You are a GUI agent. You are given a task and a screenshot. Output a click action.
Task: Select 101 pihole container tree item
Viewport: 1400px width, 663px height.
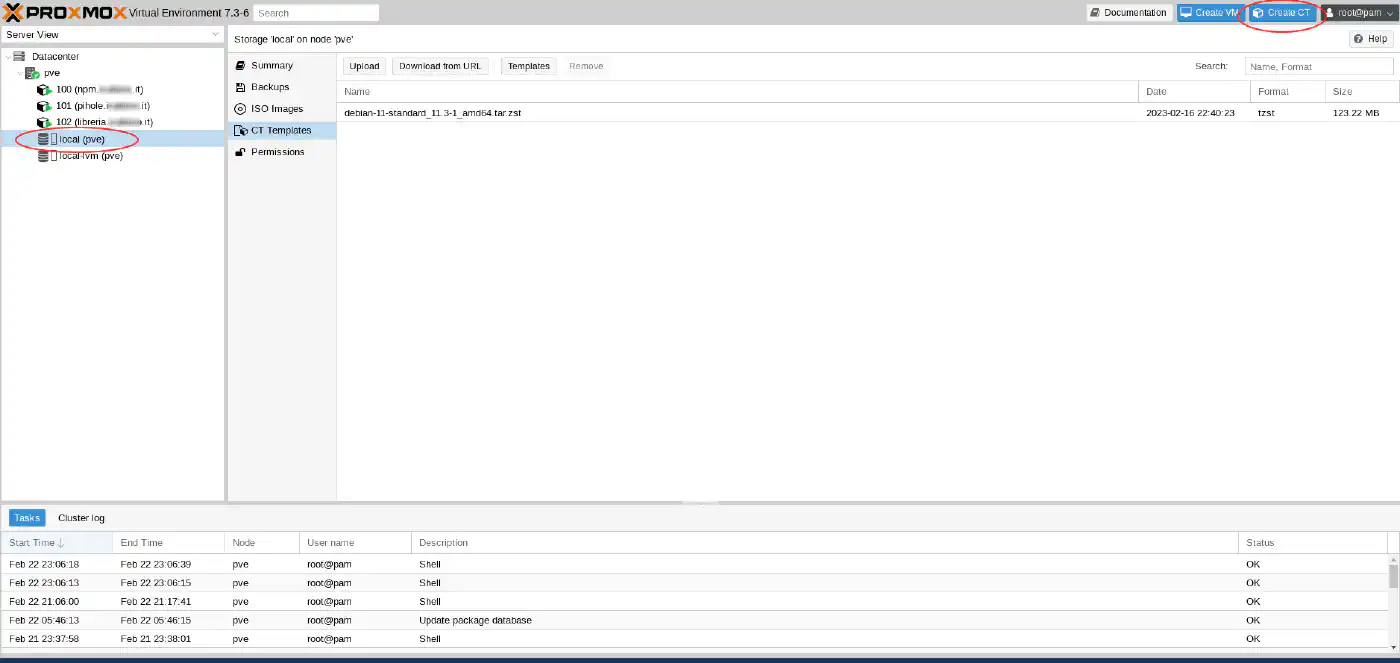(x=112, y=105)
